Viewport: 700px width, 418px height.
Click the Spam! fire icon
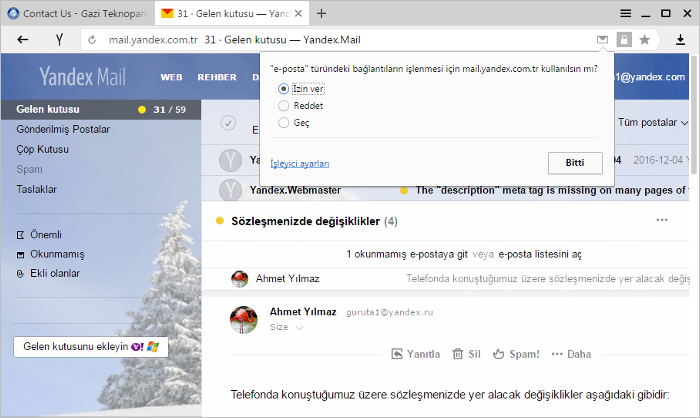[x=498, y=354]
